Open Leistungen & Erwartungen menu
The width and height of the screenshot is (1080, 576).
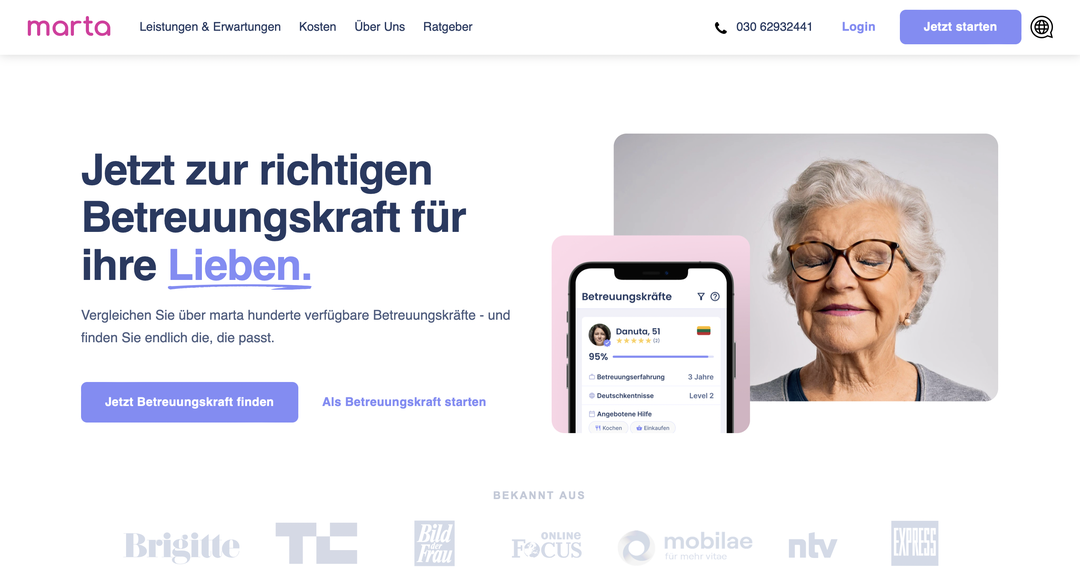click(x=210, y=27)
